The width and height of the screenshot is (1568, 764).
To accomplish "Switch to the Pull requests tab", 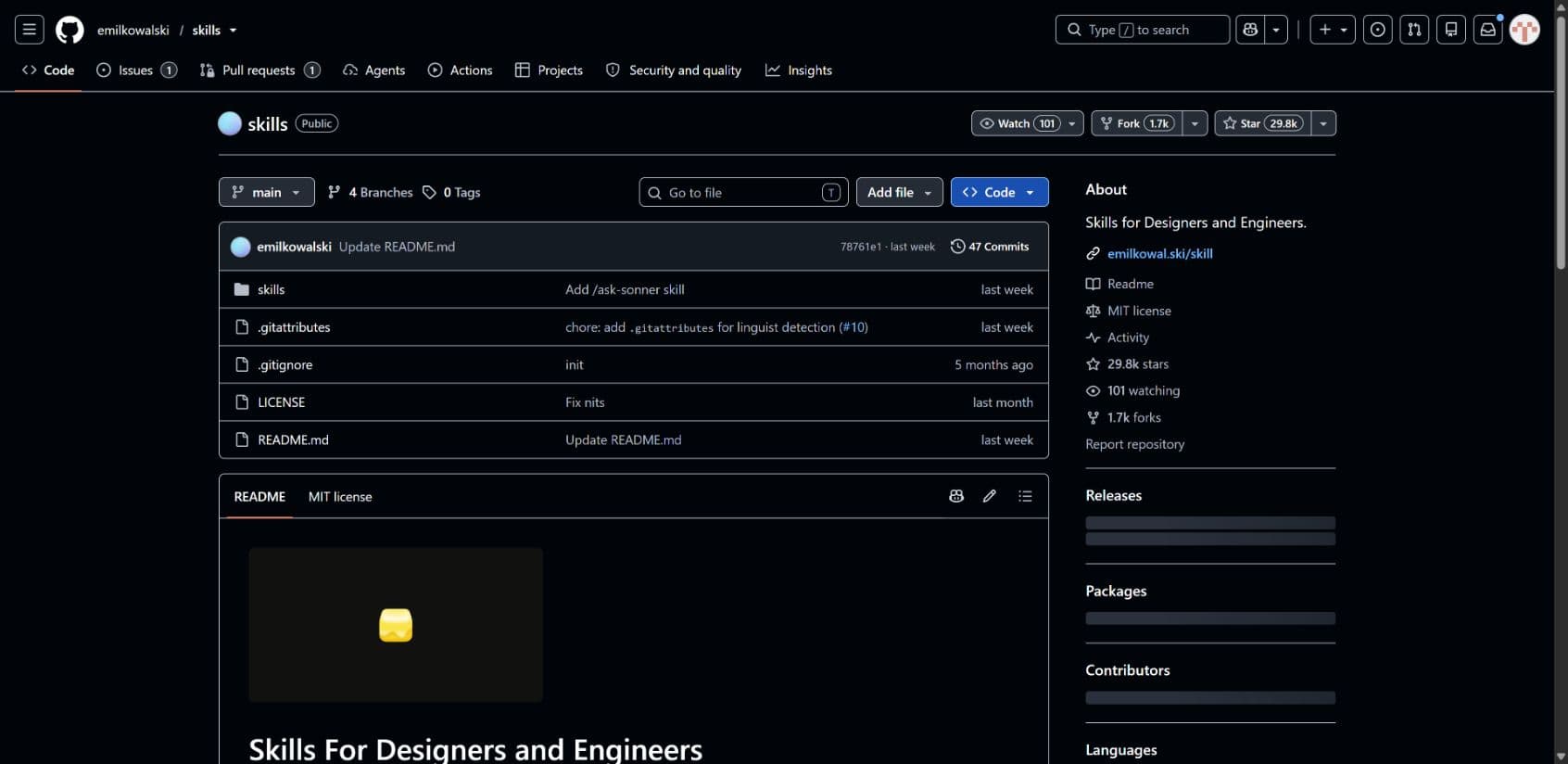I will click(x=260, y=70).
